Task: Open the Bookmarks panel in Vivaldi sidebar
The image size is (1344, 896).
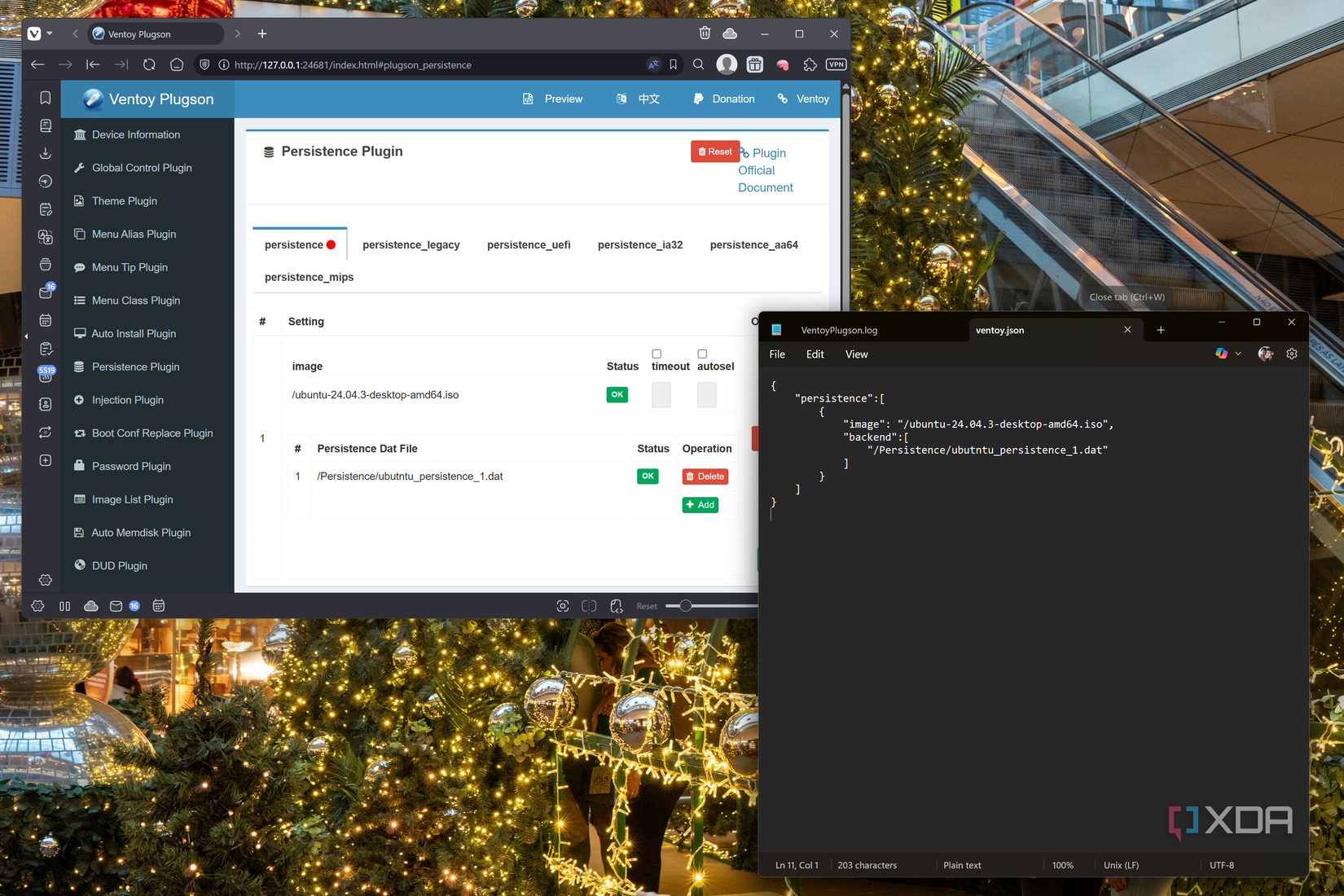Action: 46,98
